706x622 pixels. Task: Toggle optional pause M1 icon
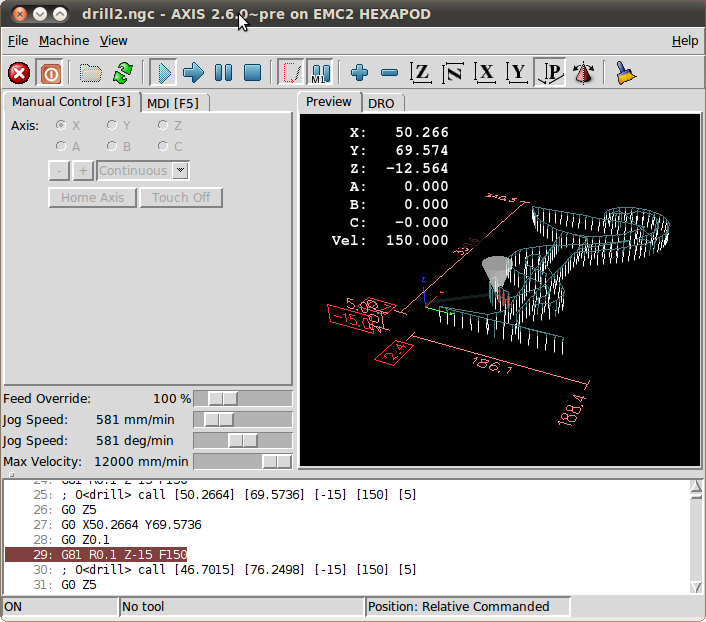coord(320,73)
